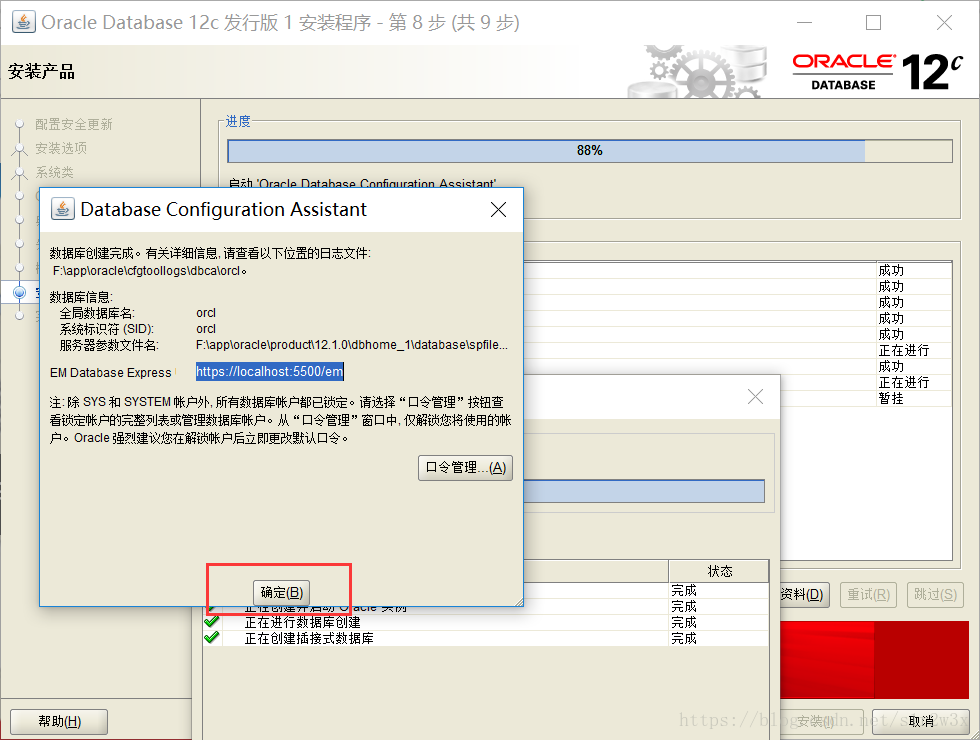This screenshot has width=980, height=740.
Task: Click the first 成功 status cell
Action: click(891, 271)
